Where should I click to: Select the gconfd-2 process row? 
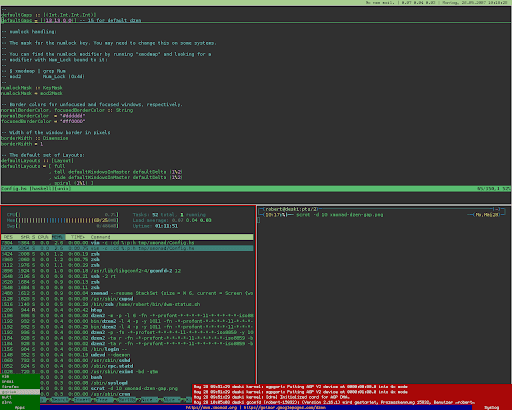pyautogui.click(x=127, y=271)
